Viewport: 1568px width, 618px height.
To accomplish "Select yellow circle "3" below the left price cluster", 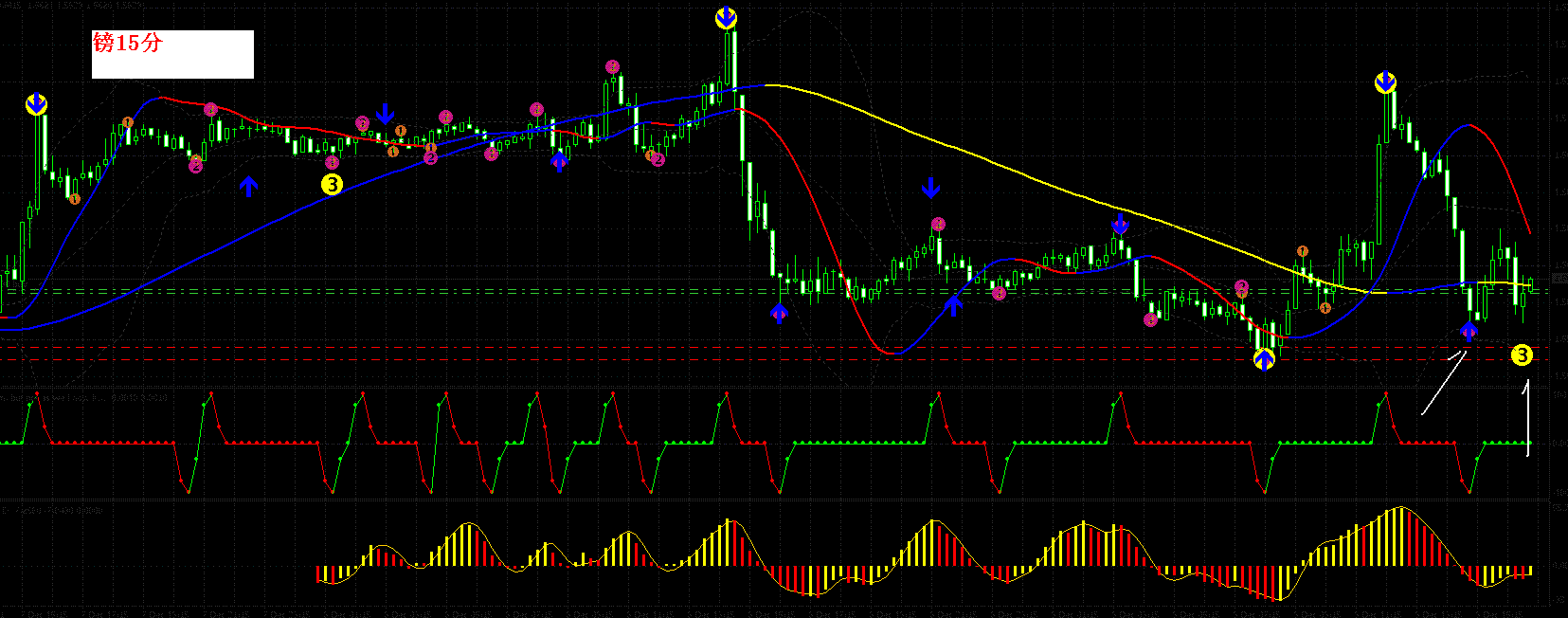I will pos(332,185).
